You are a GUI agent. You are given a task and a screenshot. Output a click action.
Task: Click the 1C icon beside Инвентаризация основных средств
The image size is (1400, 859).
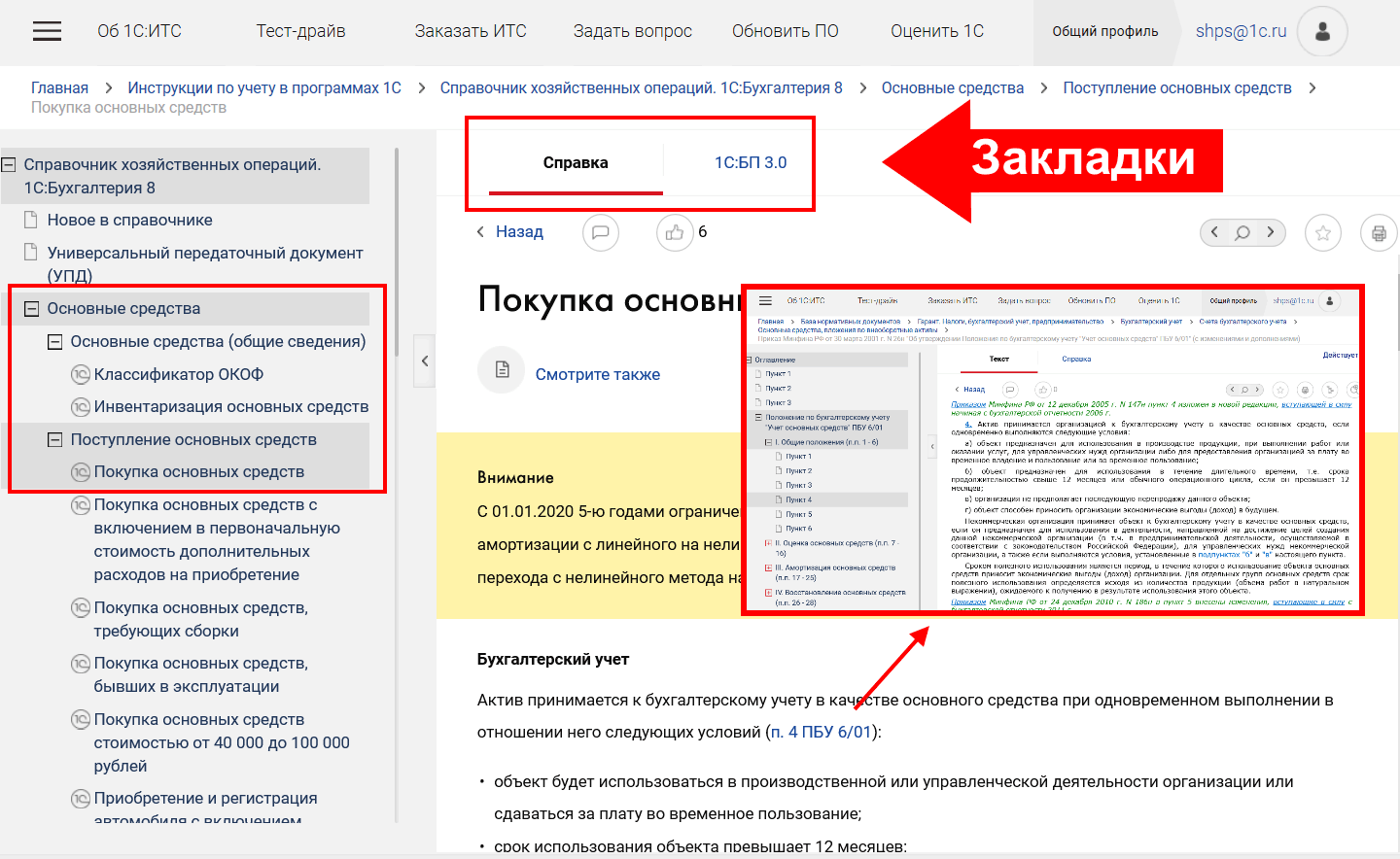[81, 406]
